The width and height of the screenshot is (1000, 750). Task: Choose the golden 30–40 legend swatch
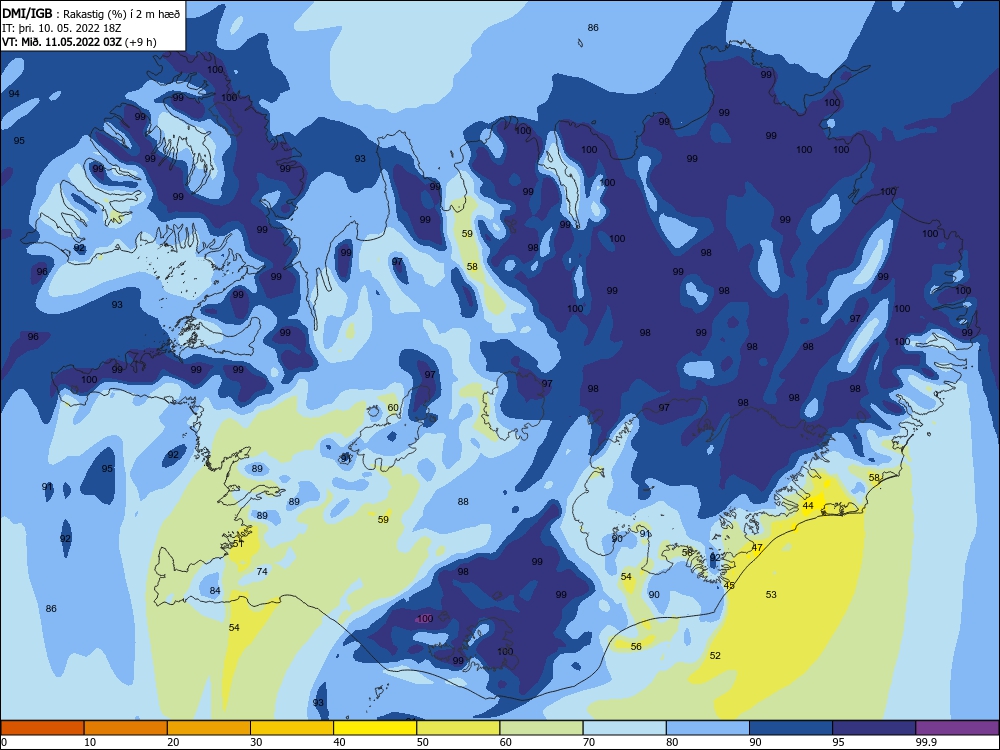(292, 728)
